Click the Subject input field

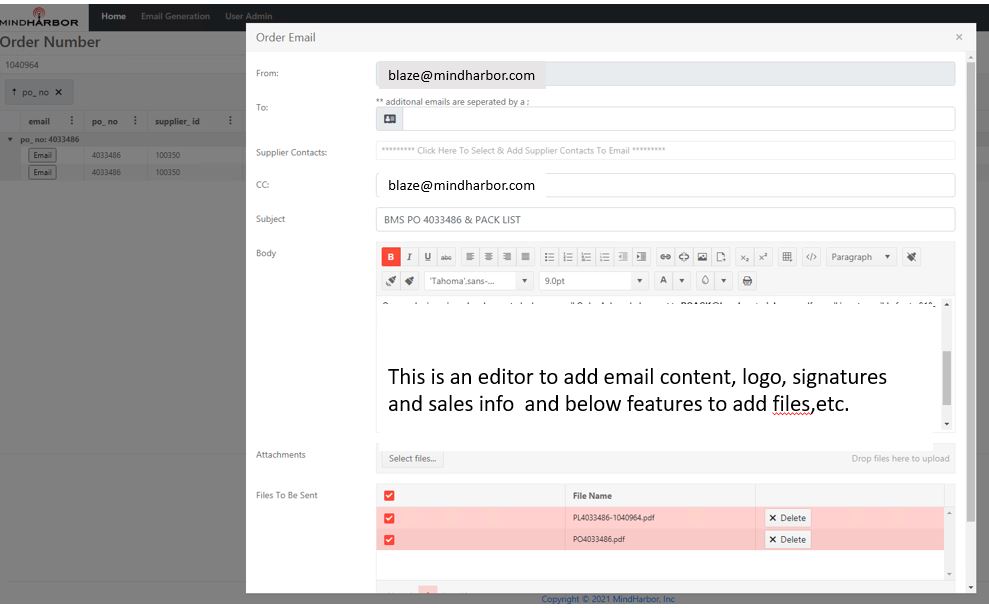coord(665,219)
